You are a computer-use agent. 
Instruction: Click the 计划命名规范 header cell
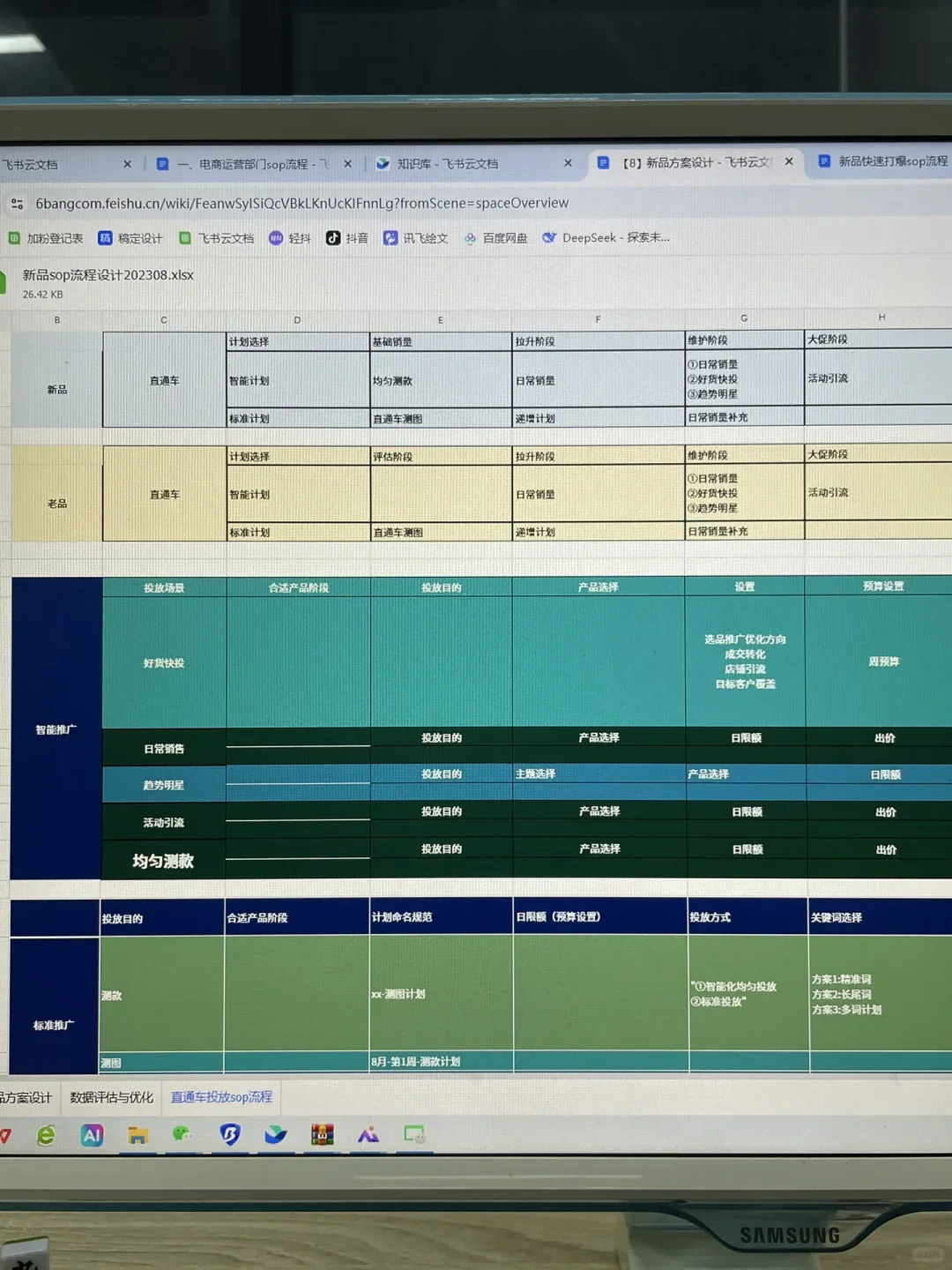point(440,917)
